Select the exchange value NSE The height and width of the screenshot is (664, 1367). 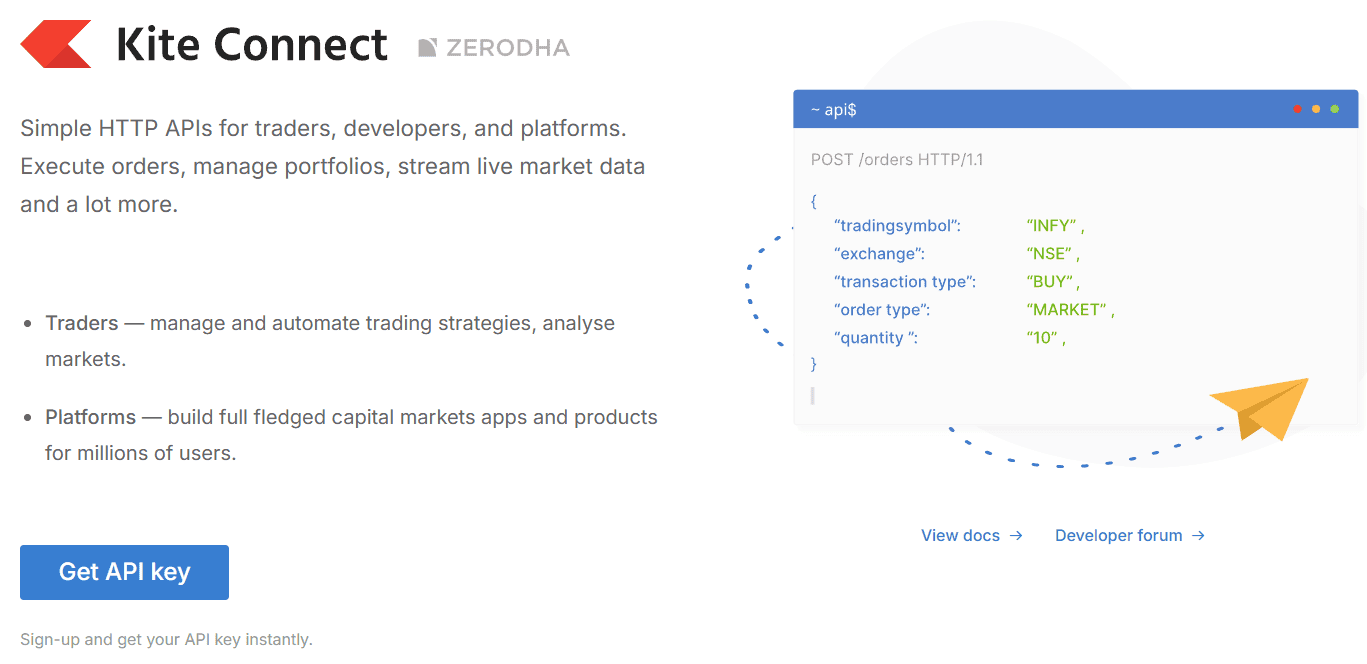point(1049,253)
